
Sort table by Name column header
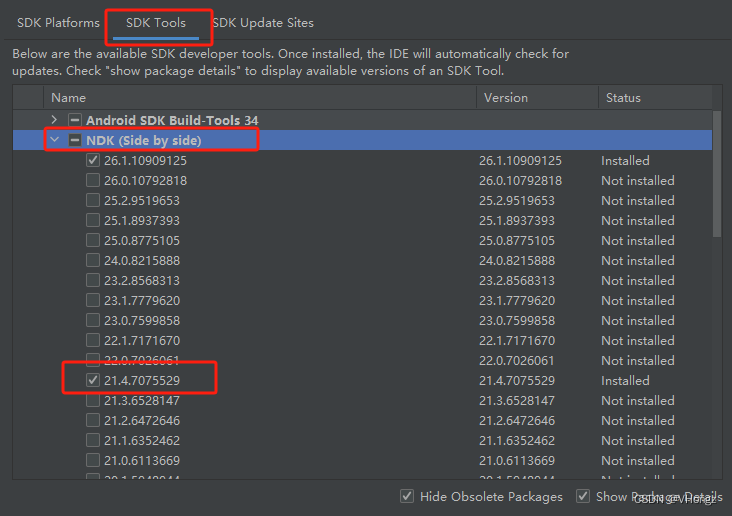click(x=260, y=98)
